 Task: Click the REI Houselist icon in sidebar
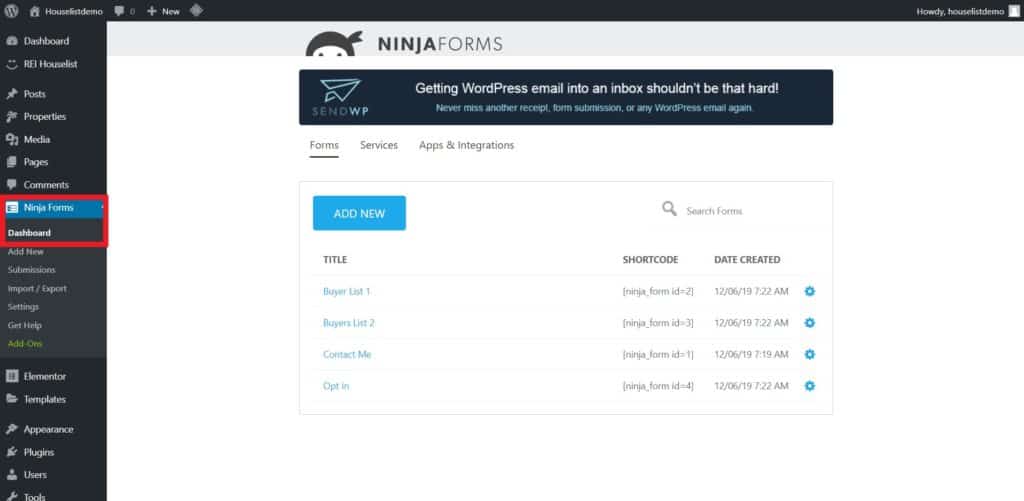coord(12,64)
